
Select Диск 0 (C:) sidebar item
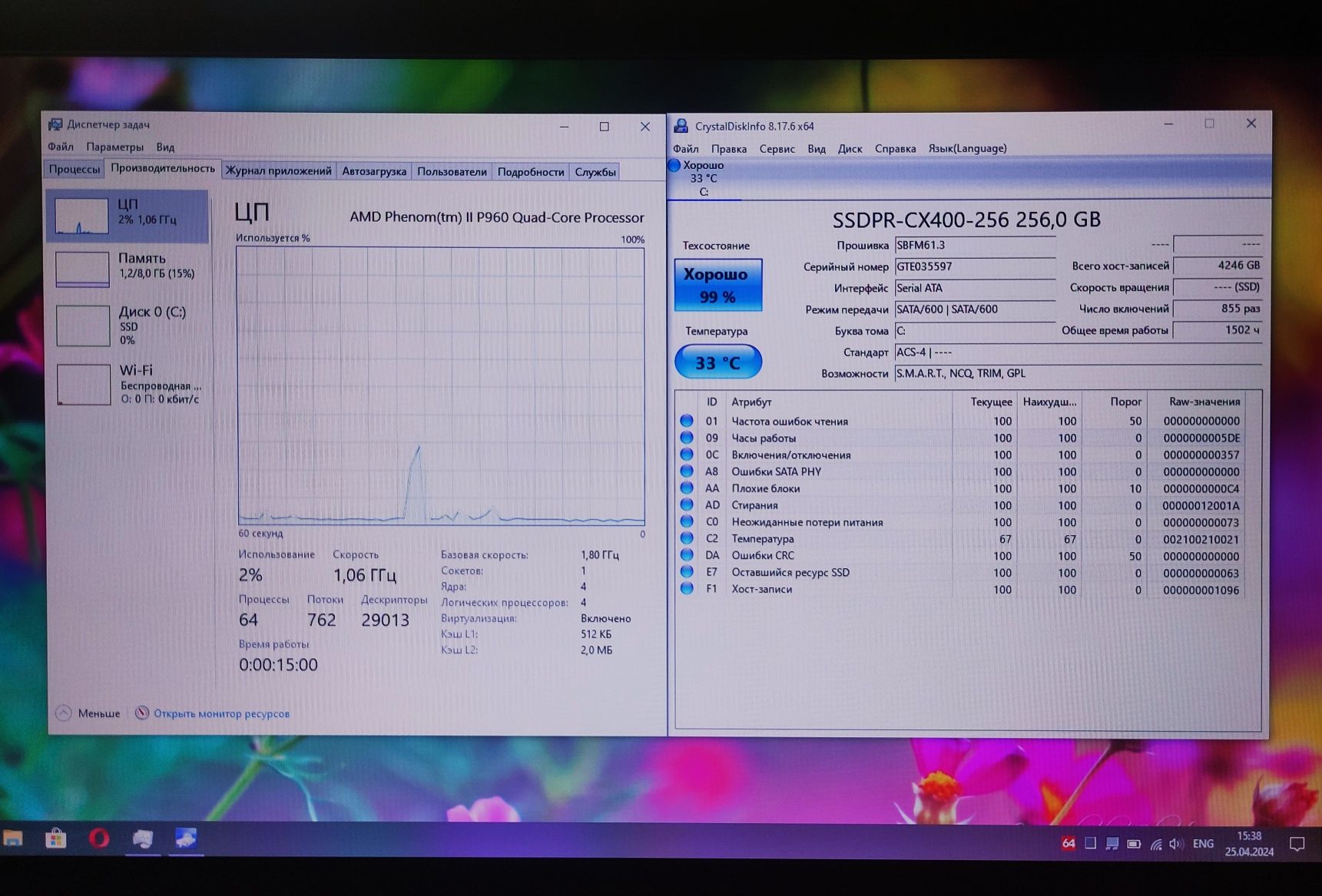click(128, 326)
